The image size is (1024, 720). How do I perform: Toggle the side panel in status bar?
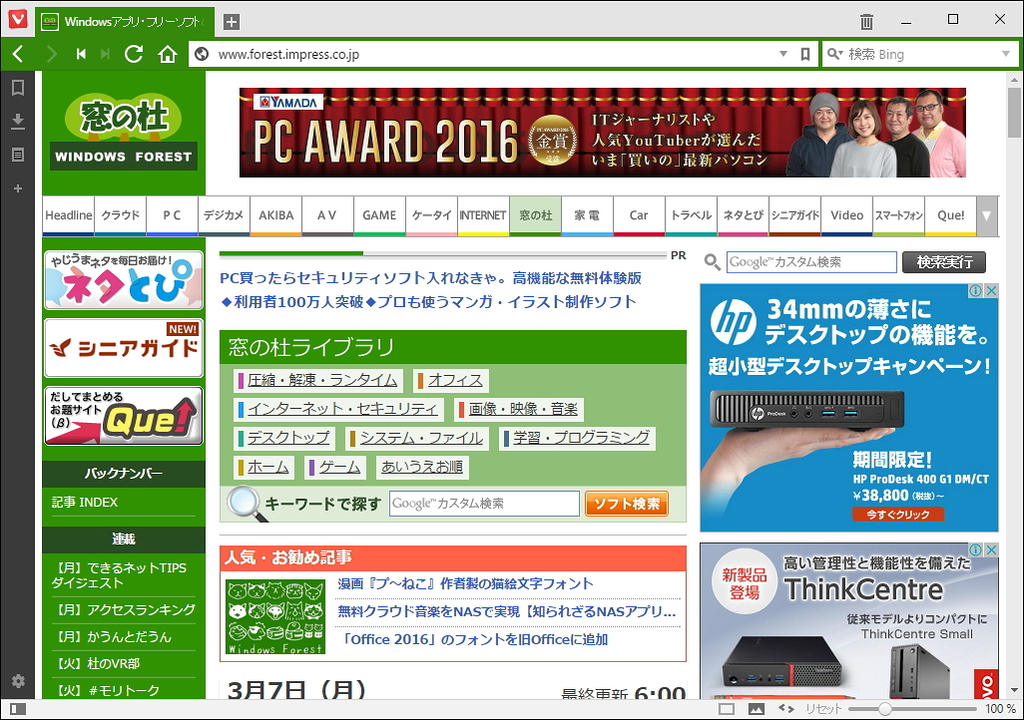[18, 709]
